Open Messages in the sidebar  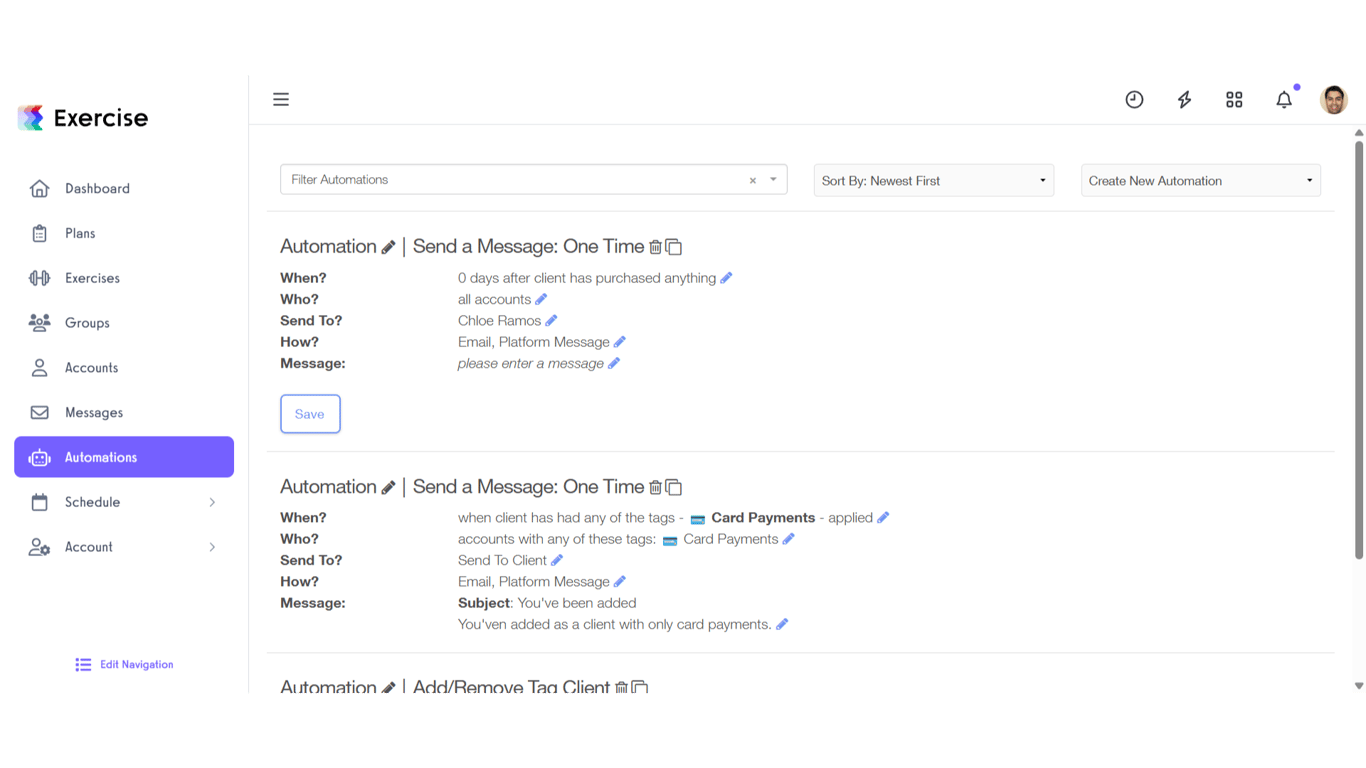tap(94, 412)
